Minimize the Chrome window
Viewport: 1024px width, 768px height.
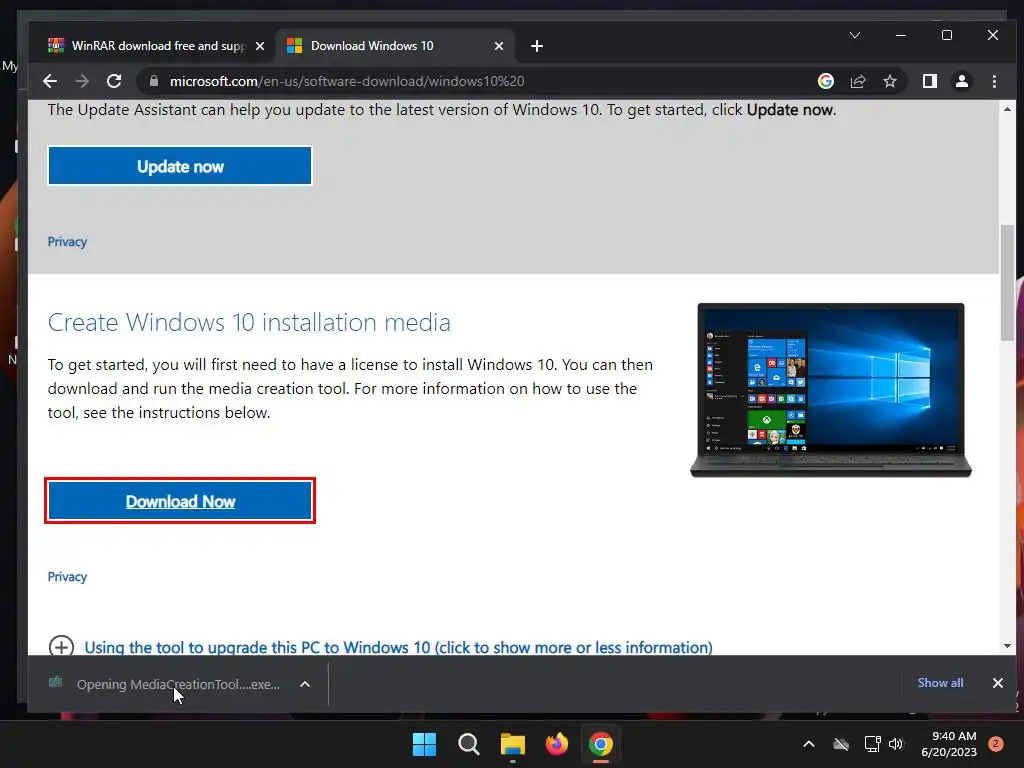tap(901, 35)
